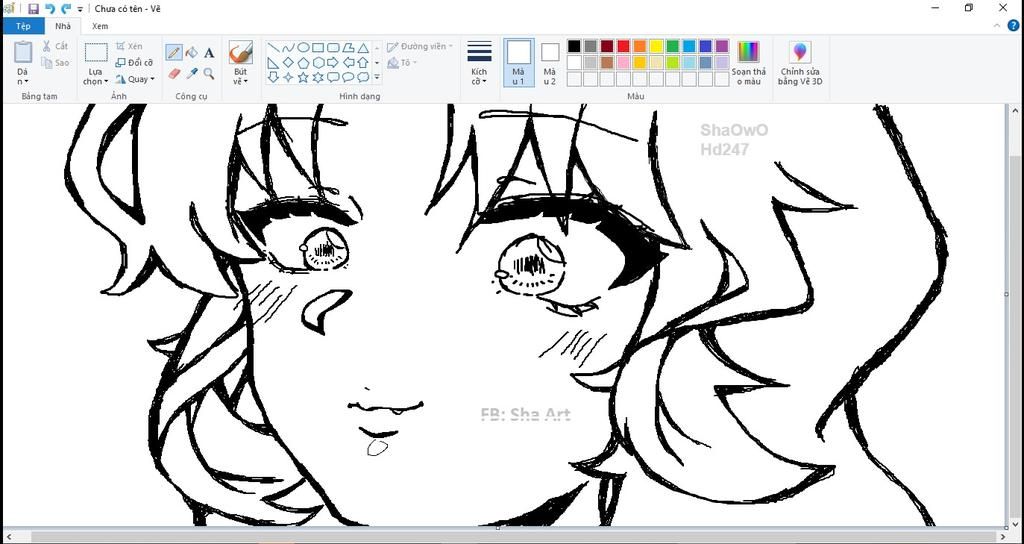Open the Quay rotate dropdown
Screen dimensions: 1024x544
(135, 79)
